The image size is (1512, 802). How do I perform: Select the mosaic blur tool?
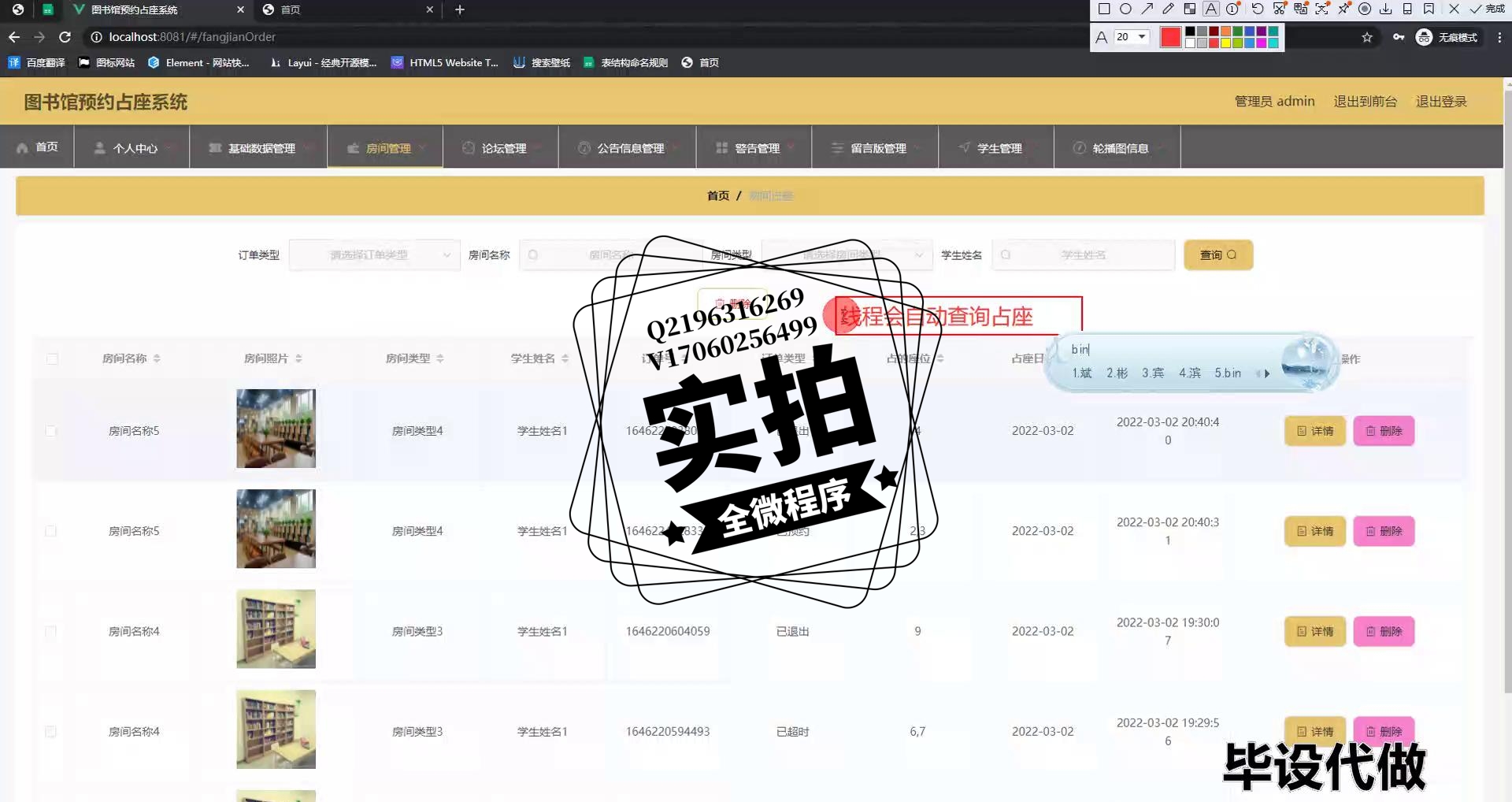pos(1190,9)
